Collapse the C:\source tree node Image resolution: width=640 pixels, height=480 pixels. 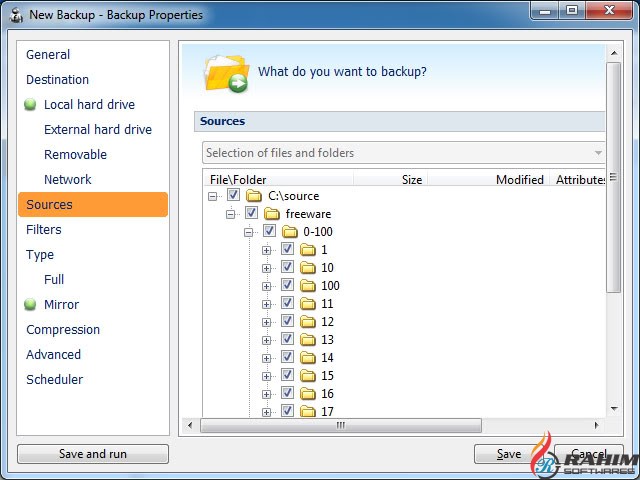tap(213, 196)
